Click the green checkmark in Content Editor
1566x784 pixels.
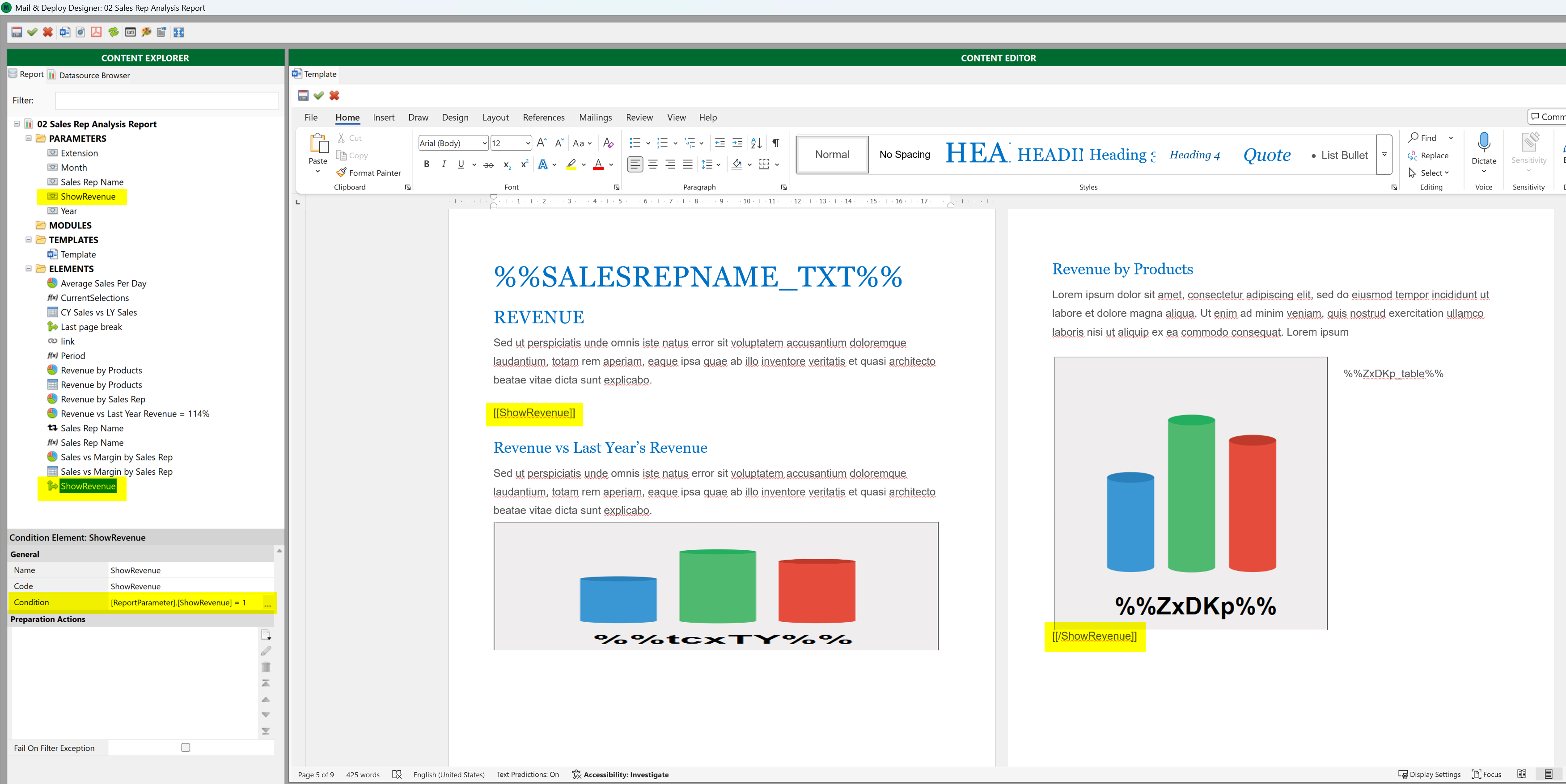click(318, 95)
